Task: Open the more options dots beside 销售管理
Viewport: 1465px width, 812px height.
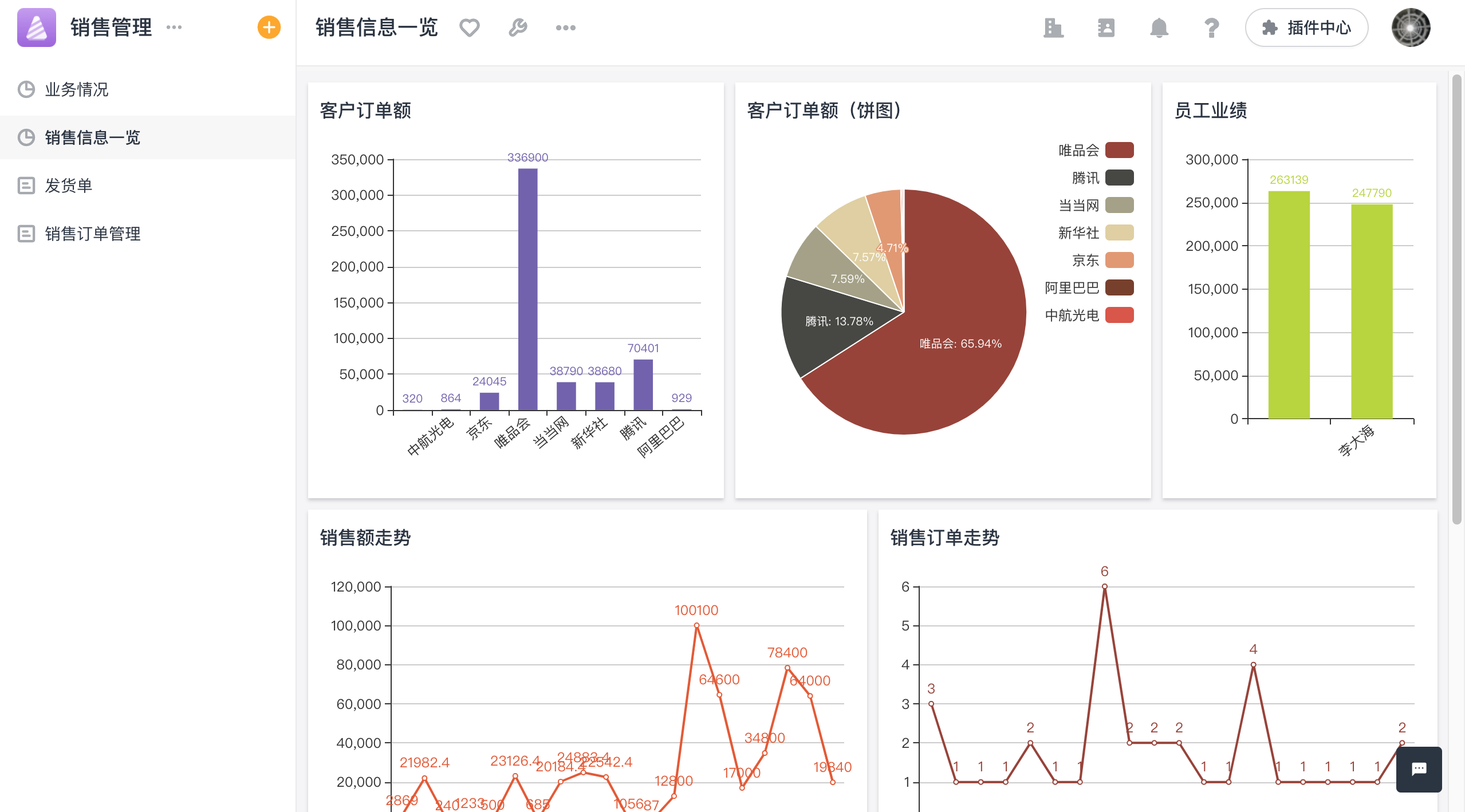Action: (x=174, y=27)
